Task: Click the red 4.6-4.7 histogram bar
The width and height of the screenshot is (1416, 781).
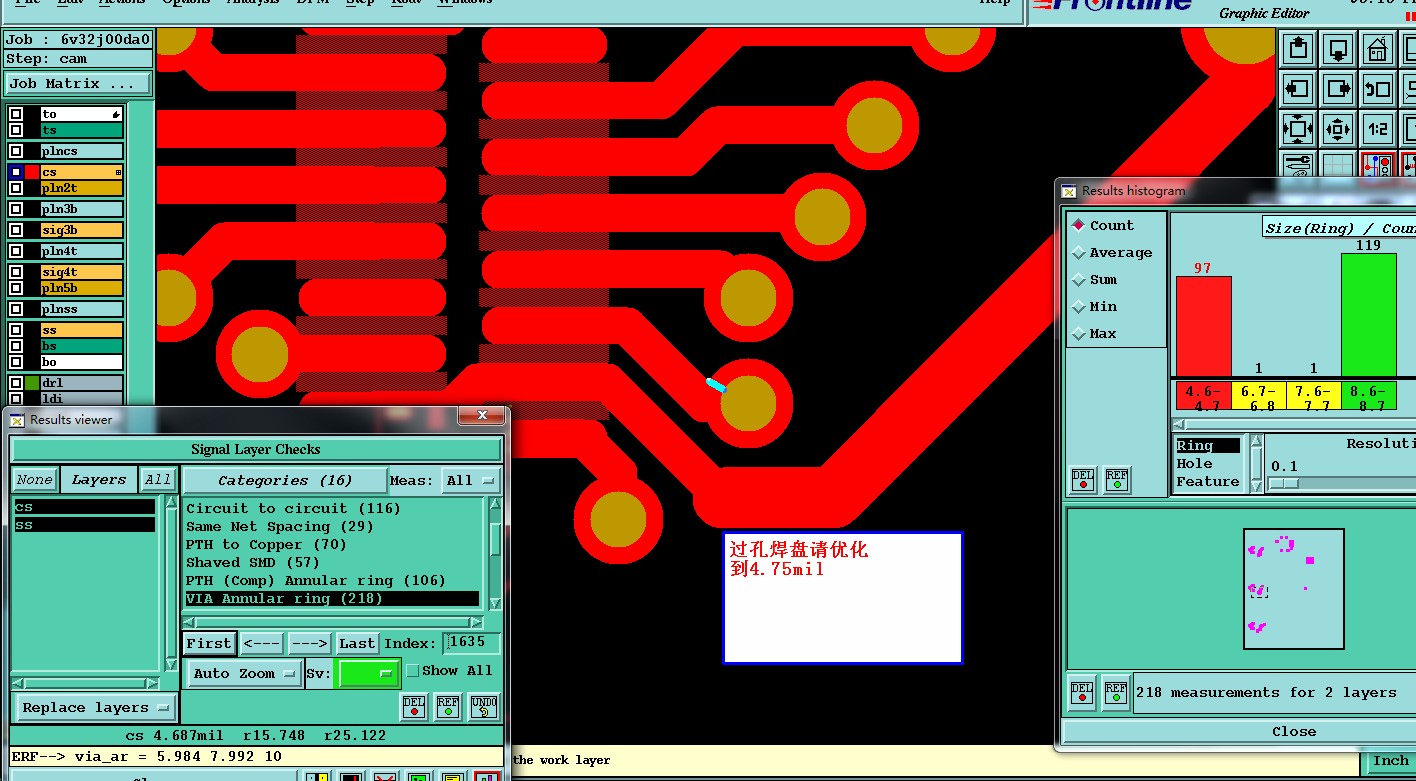Action: pyautogui.click(x=1203, y=326)
